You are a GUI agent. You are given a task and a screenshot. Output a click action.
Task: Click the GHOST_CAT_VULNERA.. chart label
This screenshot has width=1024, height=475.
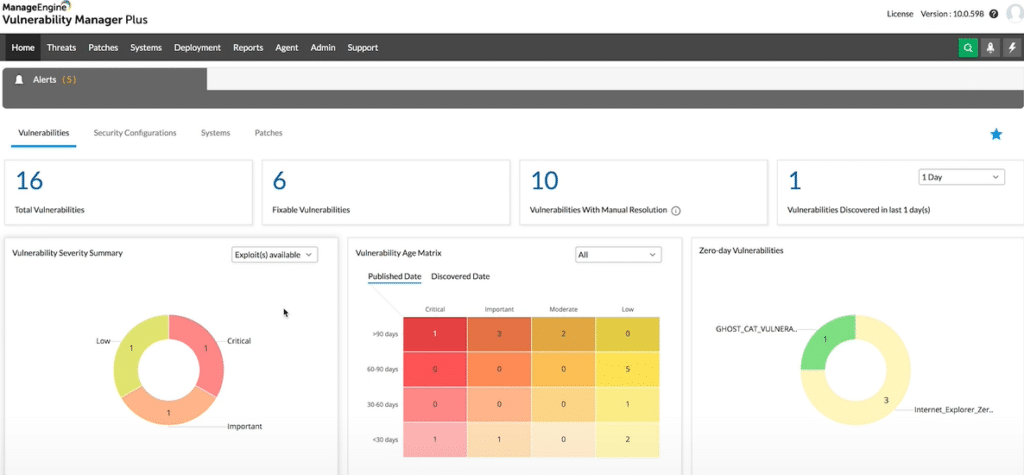point(756,329)
